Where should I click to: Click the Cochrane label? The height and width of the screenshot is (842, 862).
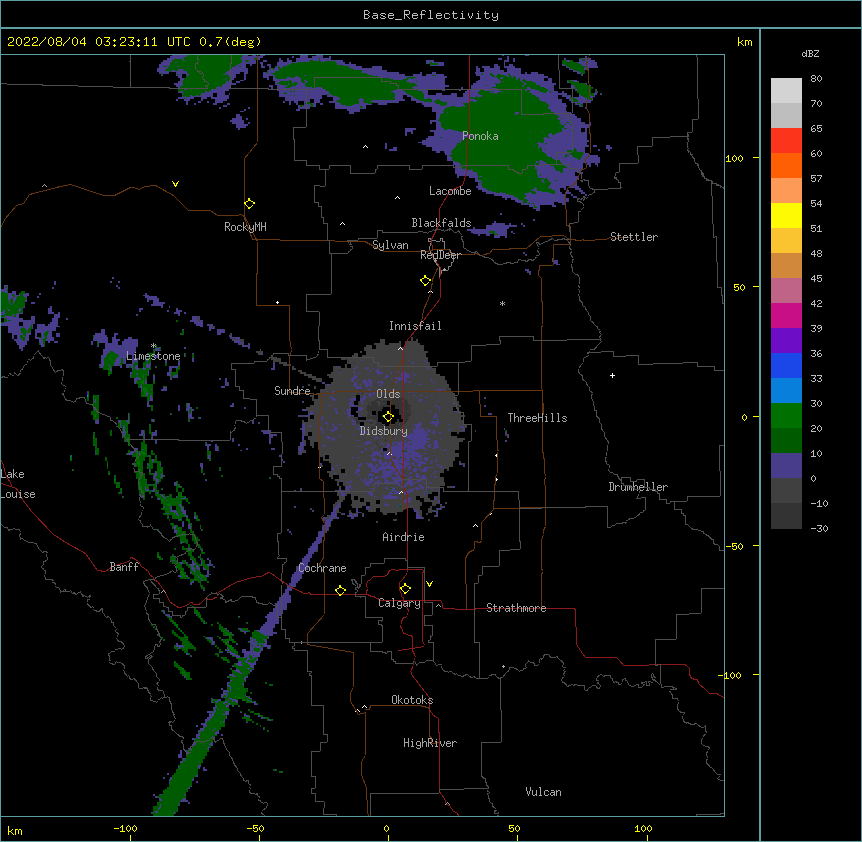click(x=322, y=568)
